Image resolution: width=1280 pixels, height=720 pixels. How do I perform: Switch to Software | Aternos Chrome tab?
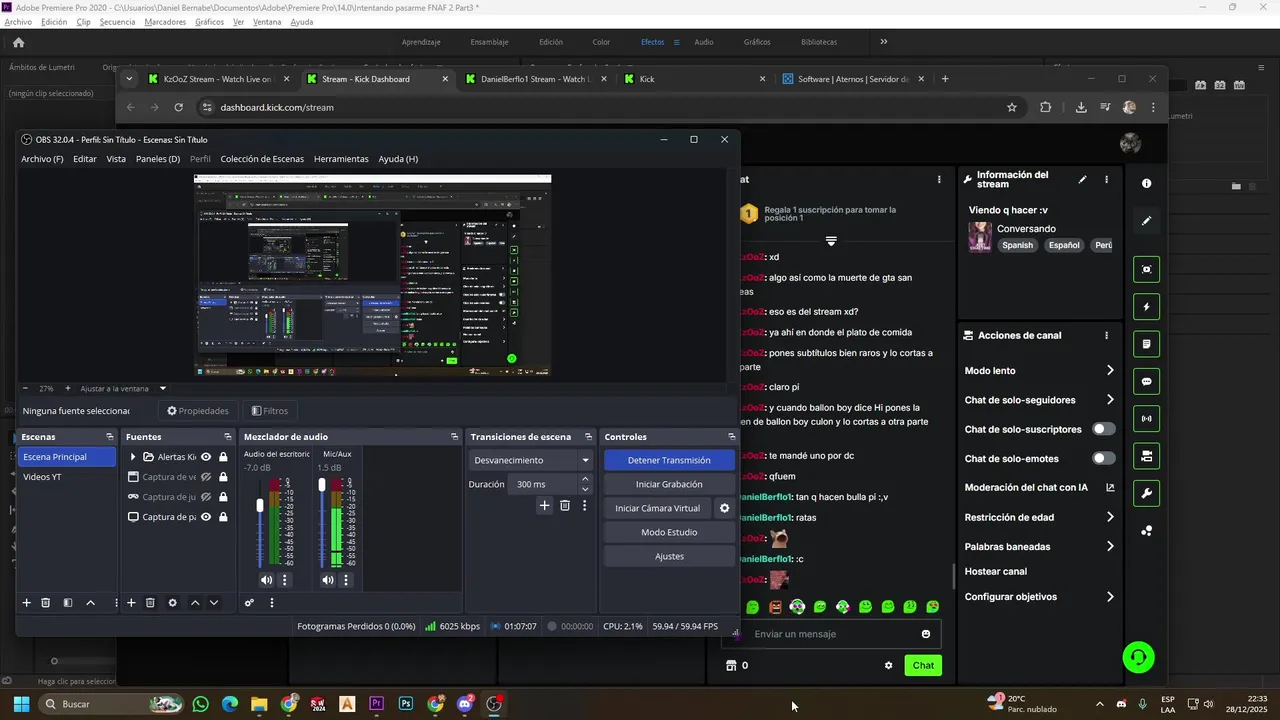click(854, 79)
